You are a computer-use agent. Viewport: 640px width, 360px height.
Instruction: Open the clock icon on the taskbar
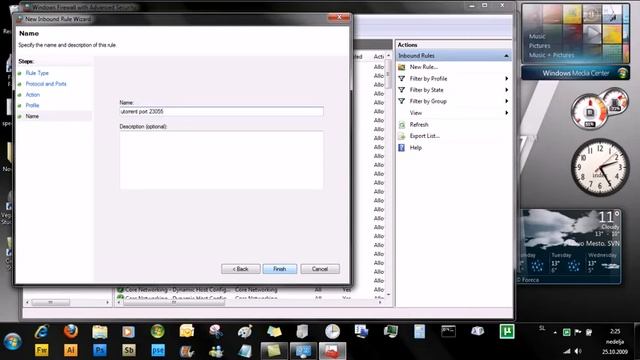coord(332,331)
